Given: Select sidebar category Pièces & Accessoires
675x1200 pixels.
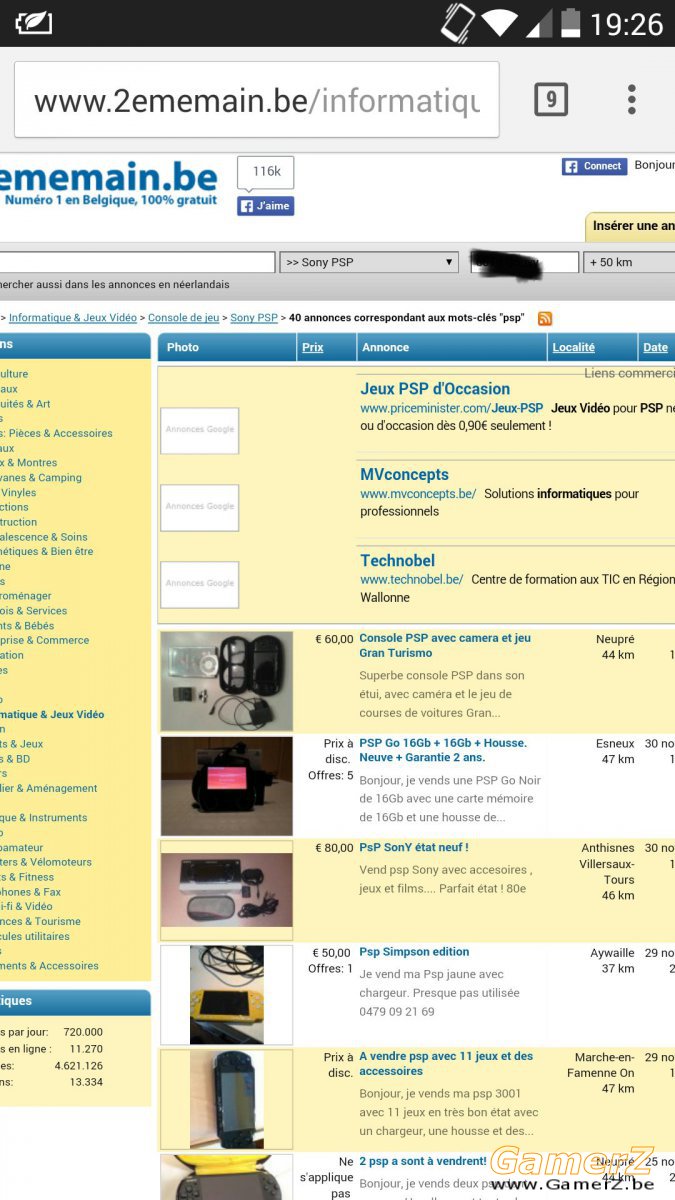Looking at the screenshot, I should [58, 433].
